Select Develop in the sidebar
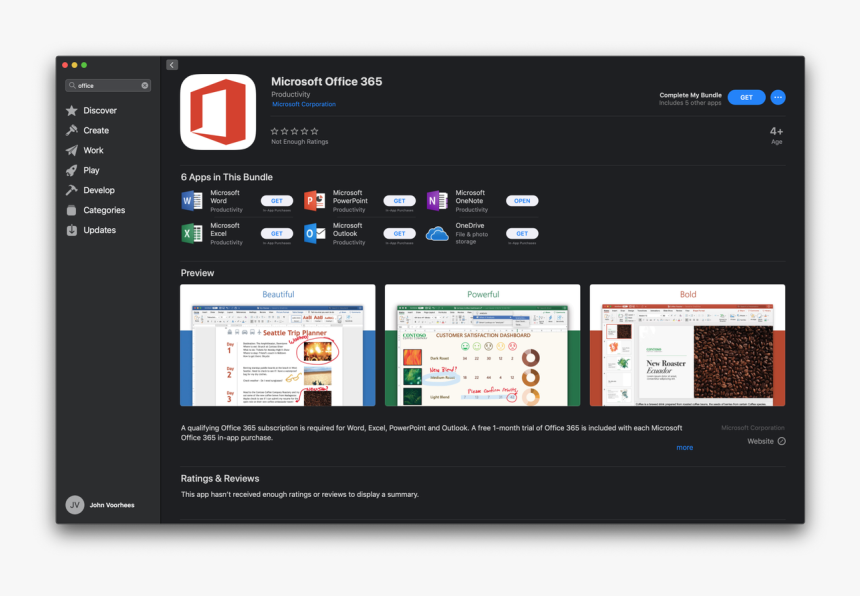This screenshot has width=860, height=596. pos(99,190)
